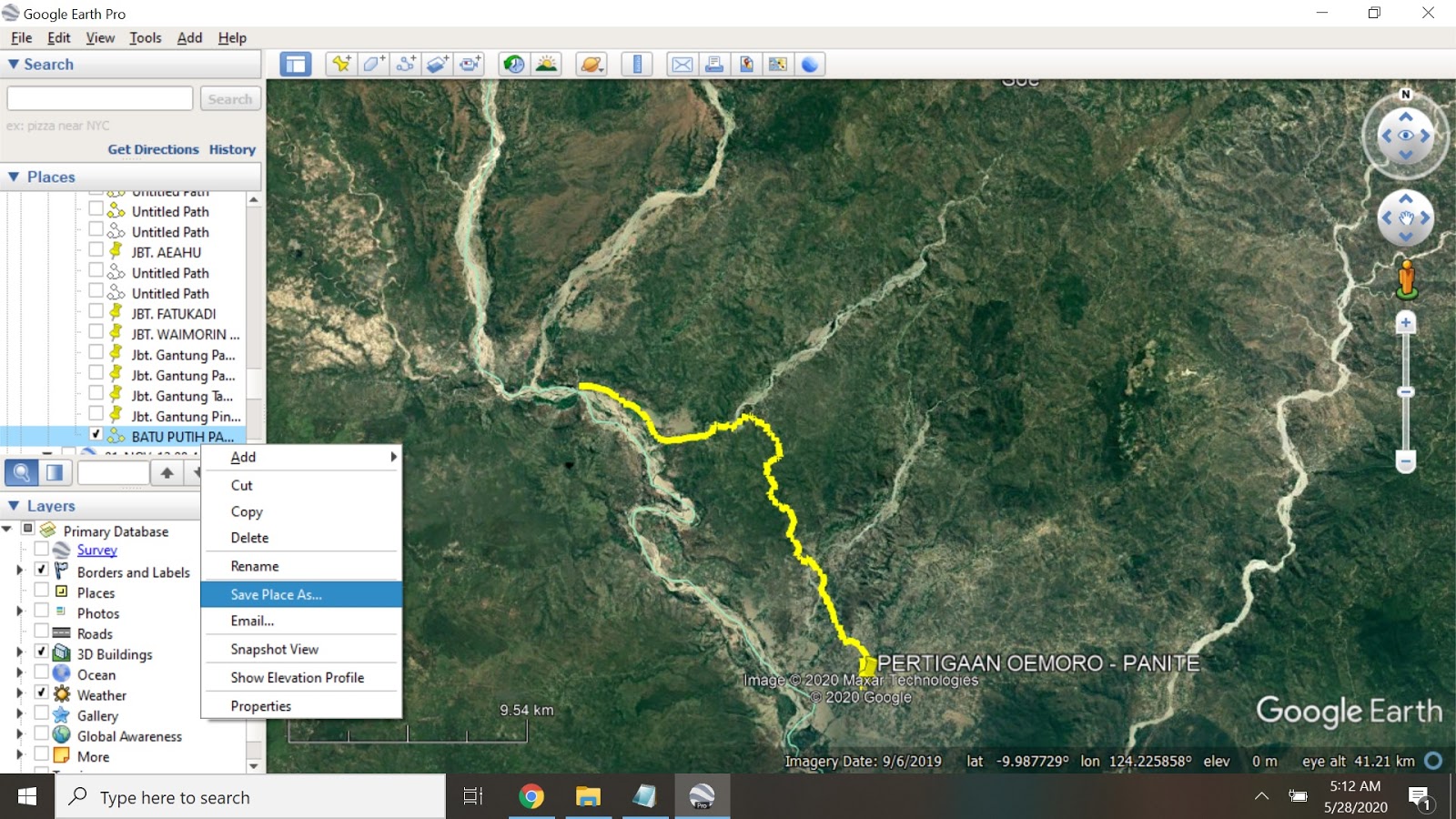Image resolution: width=1456 pixels, height=819 pixels.
Task: Open File Explorer from the taskbar
Action: (588, 797)
